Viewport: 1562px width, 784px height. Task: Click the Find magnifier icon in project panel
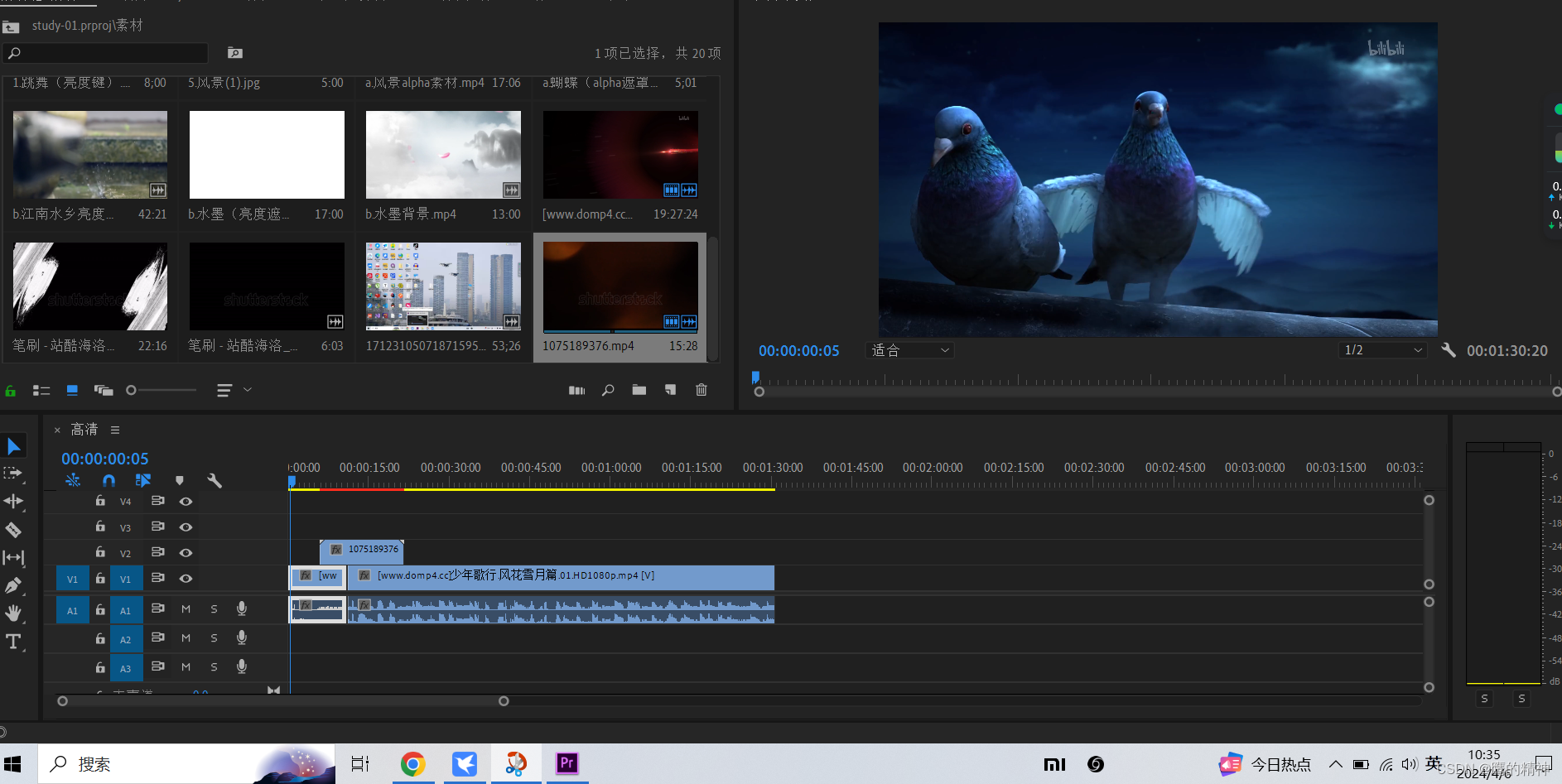pos(608,390)
